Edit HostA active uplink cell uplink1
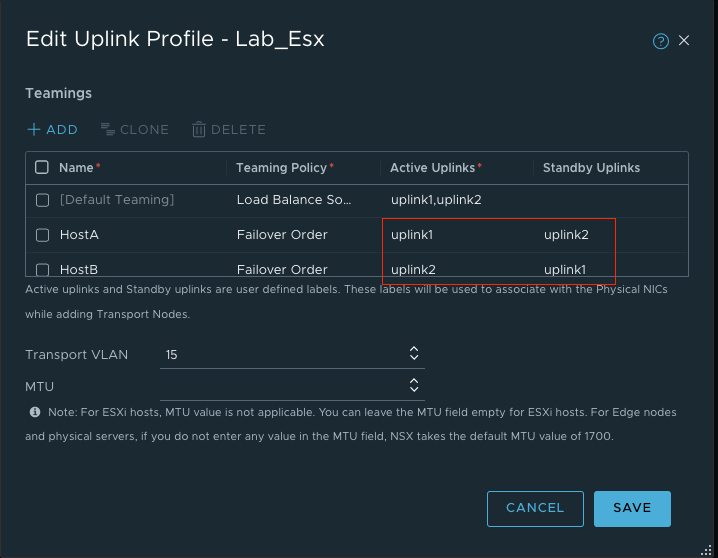This screenshot has height=558, width=718. [412, 235]
